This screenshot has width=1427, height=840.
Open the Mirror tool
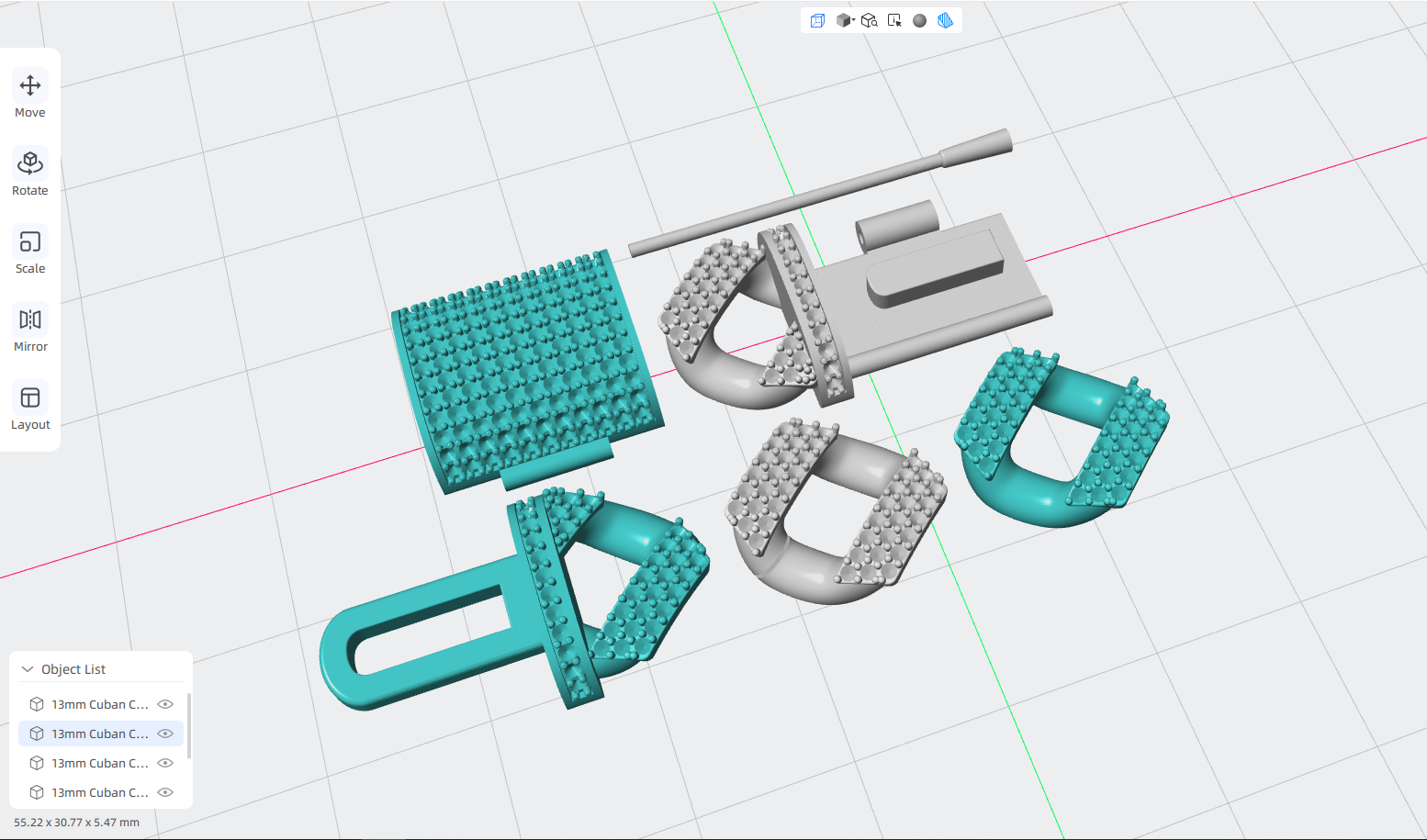click(30, 330)
